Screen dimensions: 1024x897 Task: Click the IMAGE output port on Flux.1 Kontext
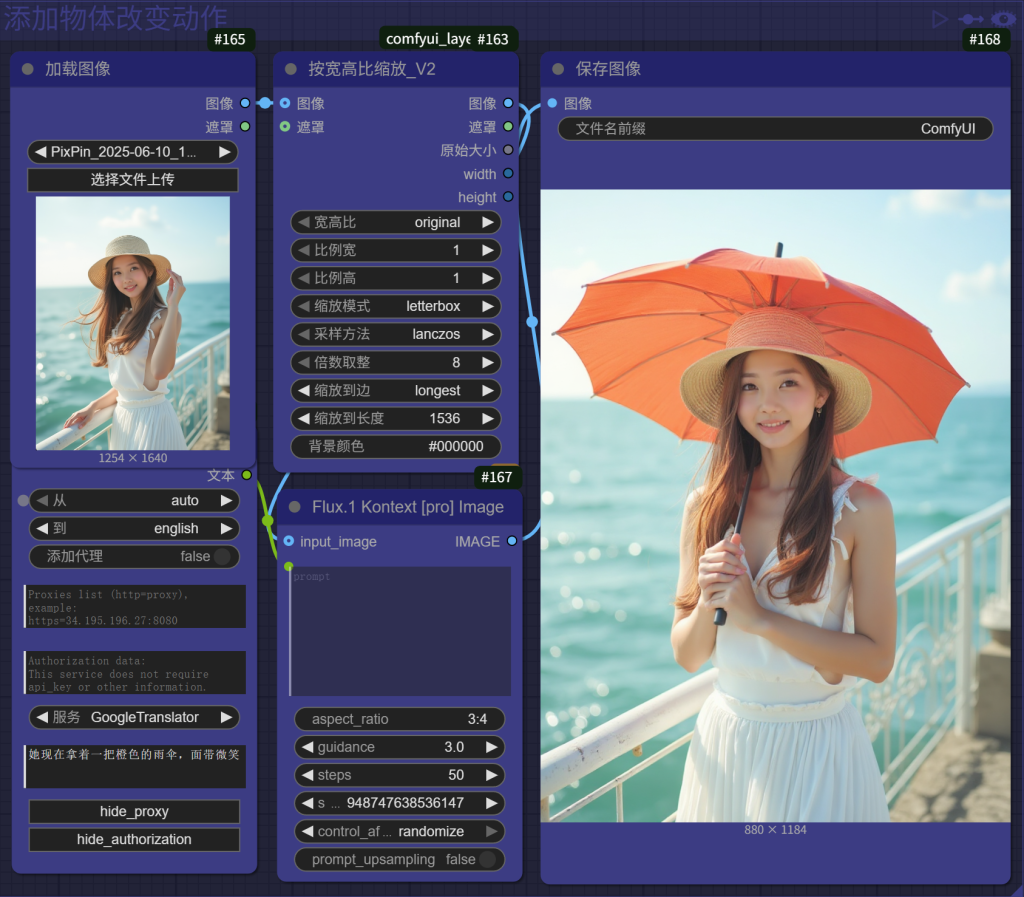click(x=512, y=541)
